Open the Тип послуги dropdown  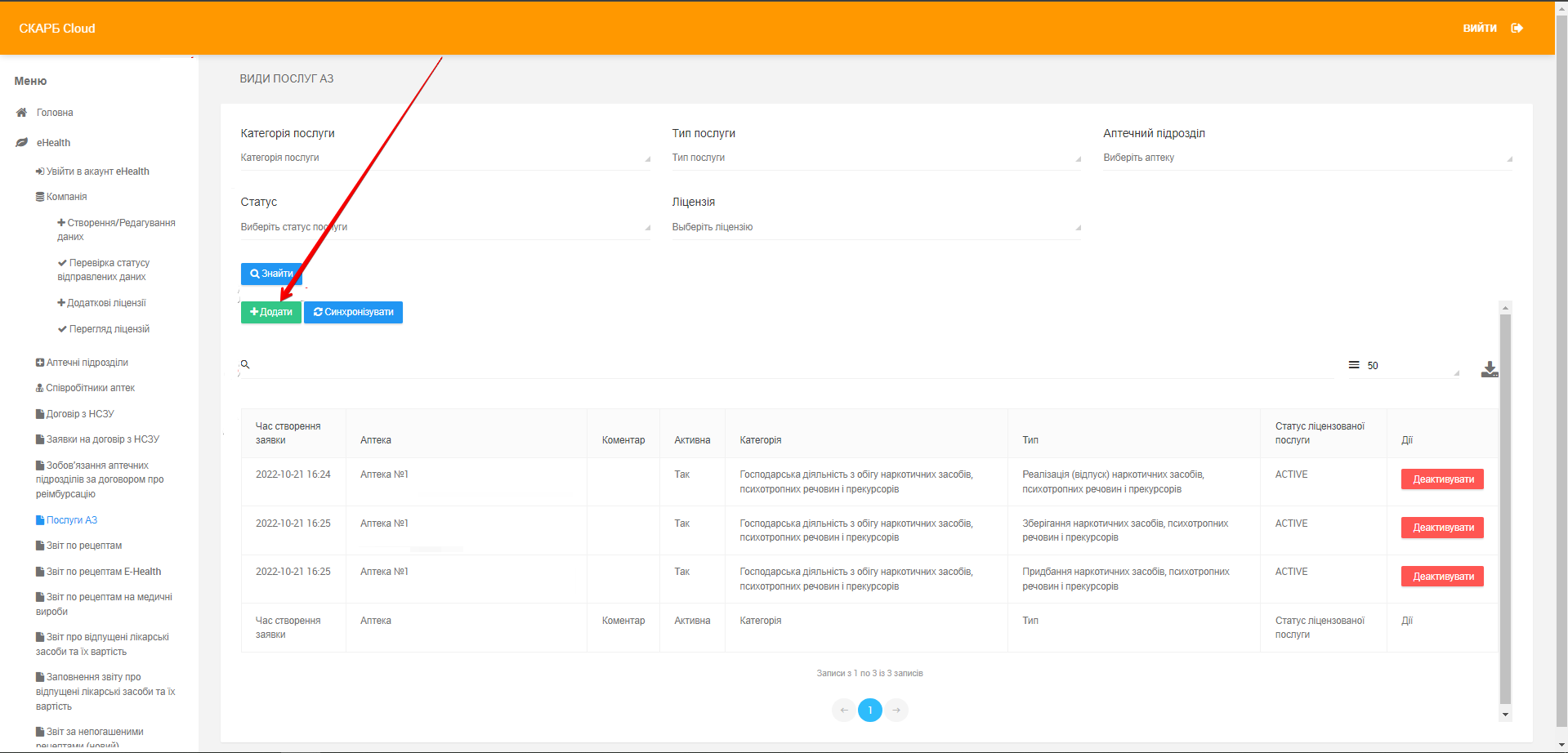click(876, 158)
